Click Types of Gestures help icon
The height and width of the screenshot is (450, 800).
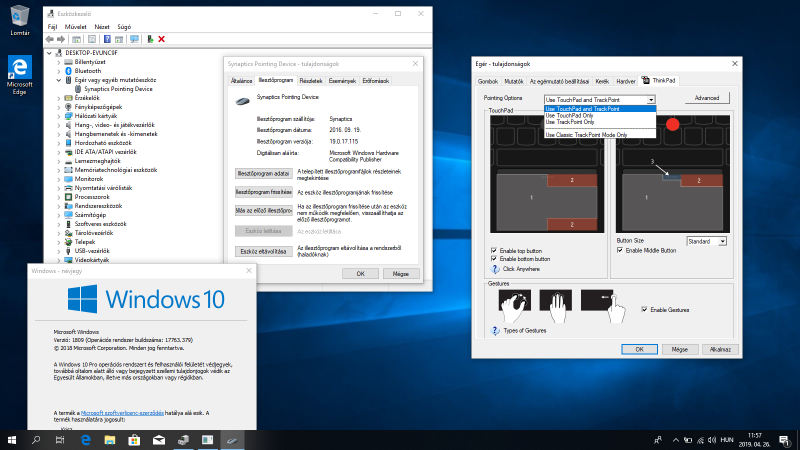pos(494,331)
